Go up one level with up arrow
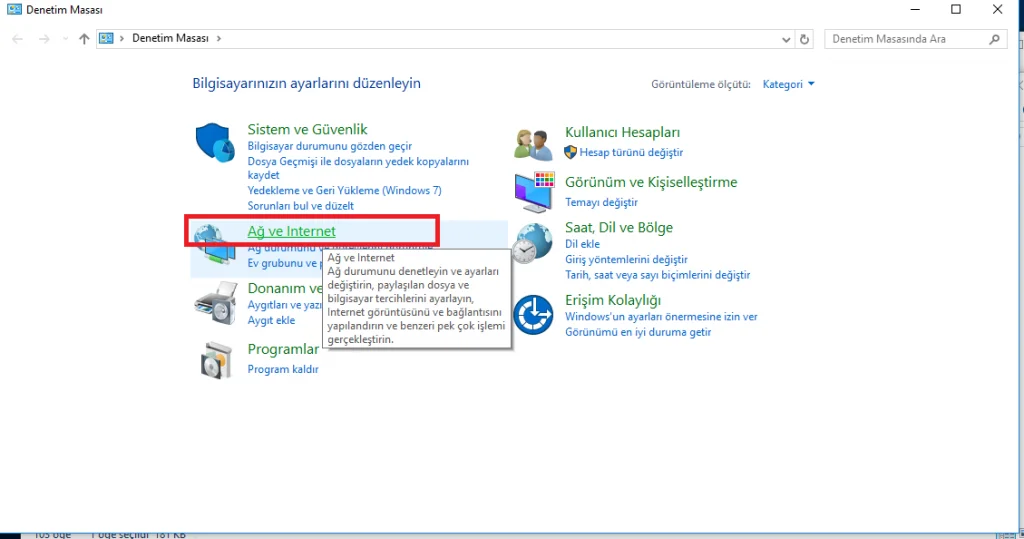The height and width of the screenshot is (539, 1024). point(84,39)
